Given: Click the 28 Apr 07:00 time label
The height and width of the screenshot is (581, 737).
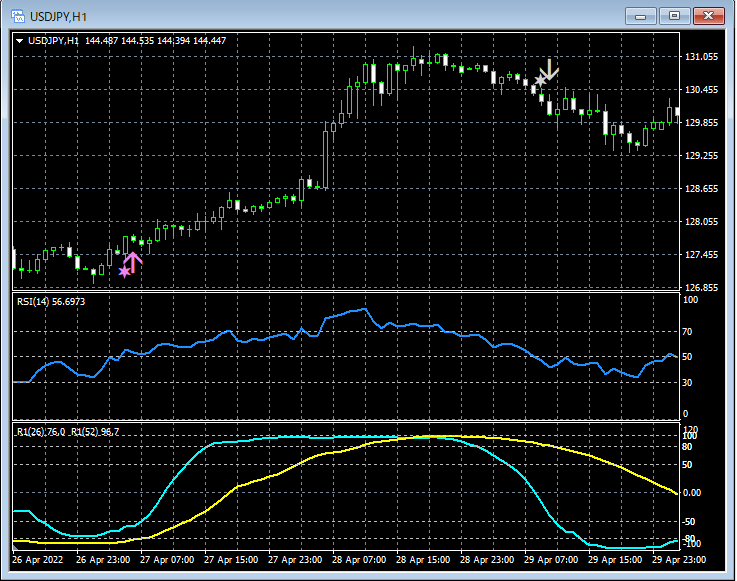Looking at the screenshot, I should pos(357,559).
